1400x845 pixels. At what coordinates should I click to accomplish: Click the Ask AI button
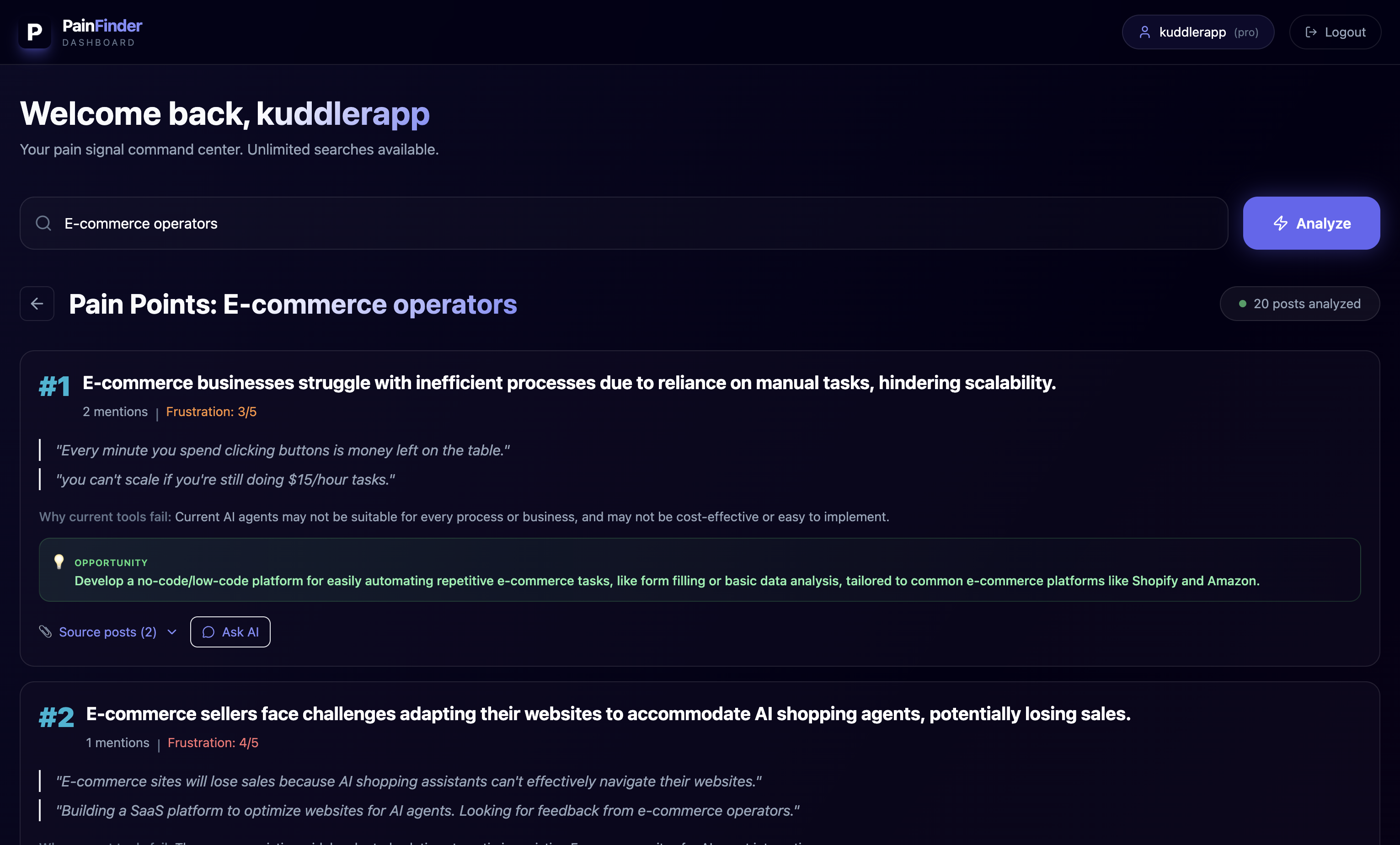[230, 632]
